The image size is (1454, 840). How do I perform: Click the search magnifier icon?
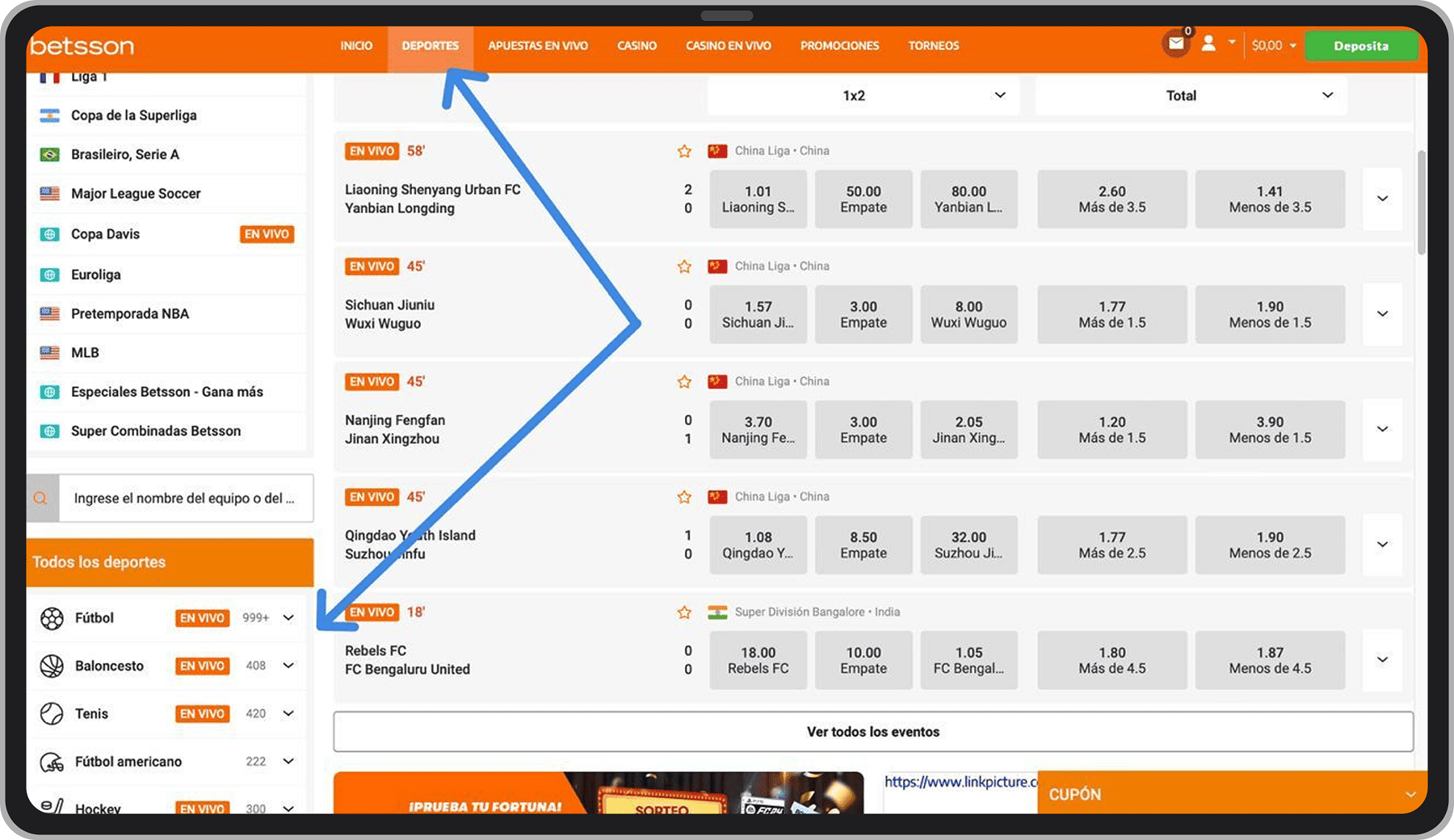[41, 498]
